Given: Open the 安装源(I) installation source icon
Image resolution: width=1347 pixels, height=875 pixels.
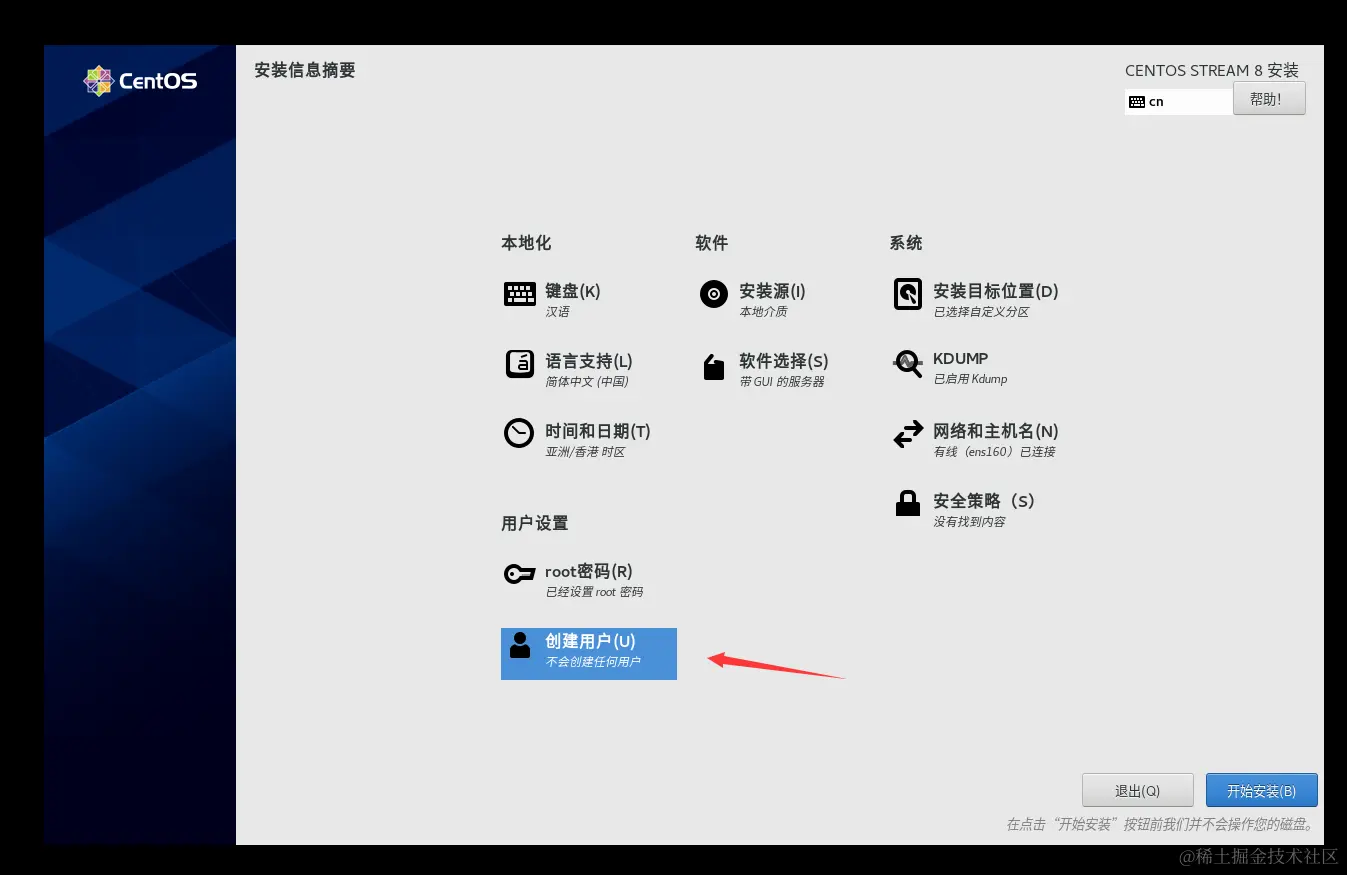Looking at the screenshot, I should [713, 293].
